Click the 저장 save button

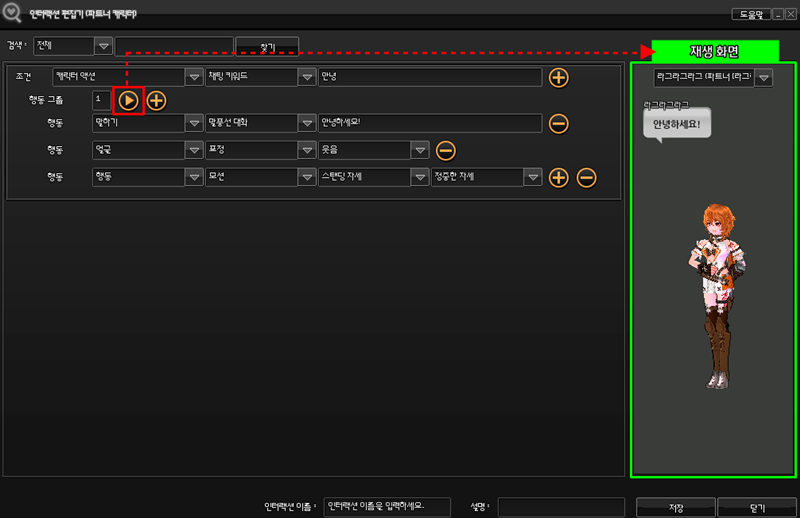(675, 506)
